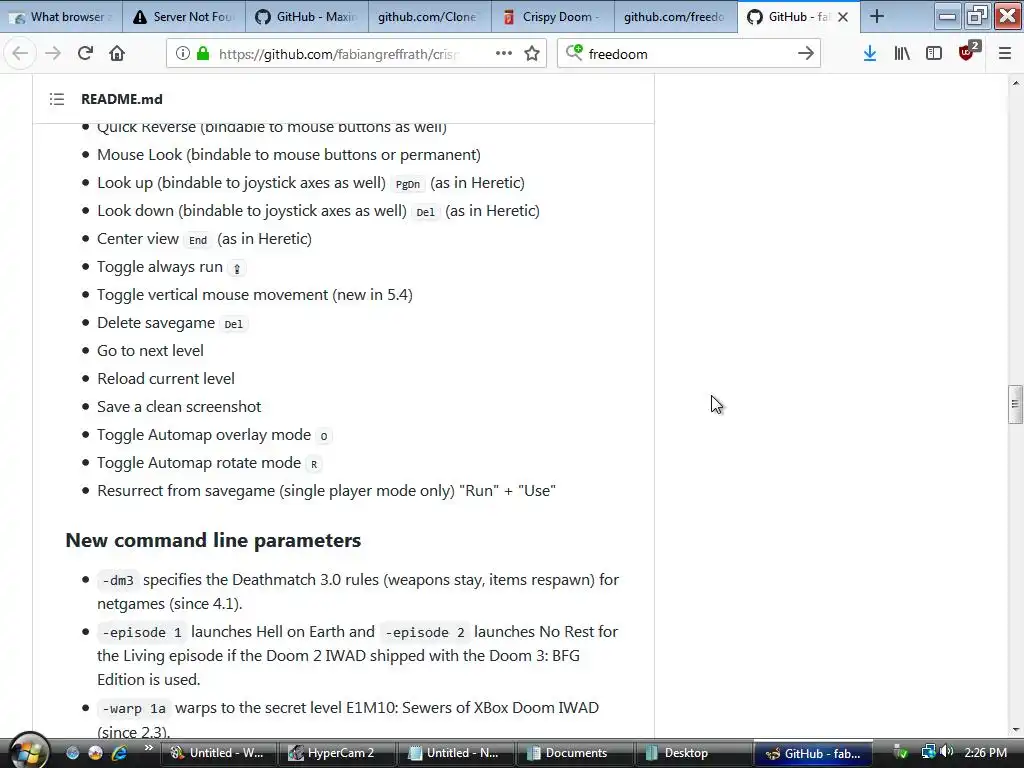Launch Internet Explorer from quick launch
Screen dimensions: 1024x768
click(x=118, y=753)
